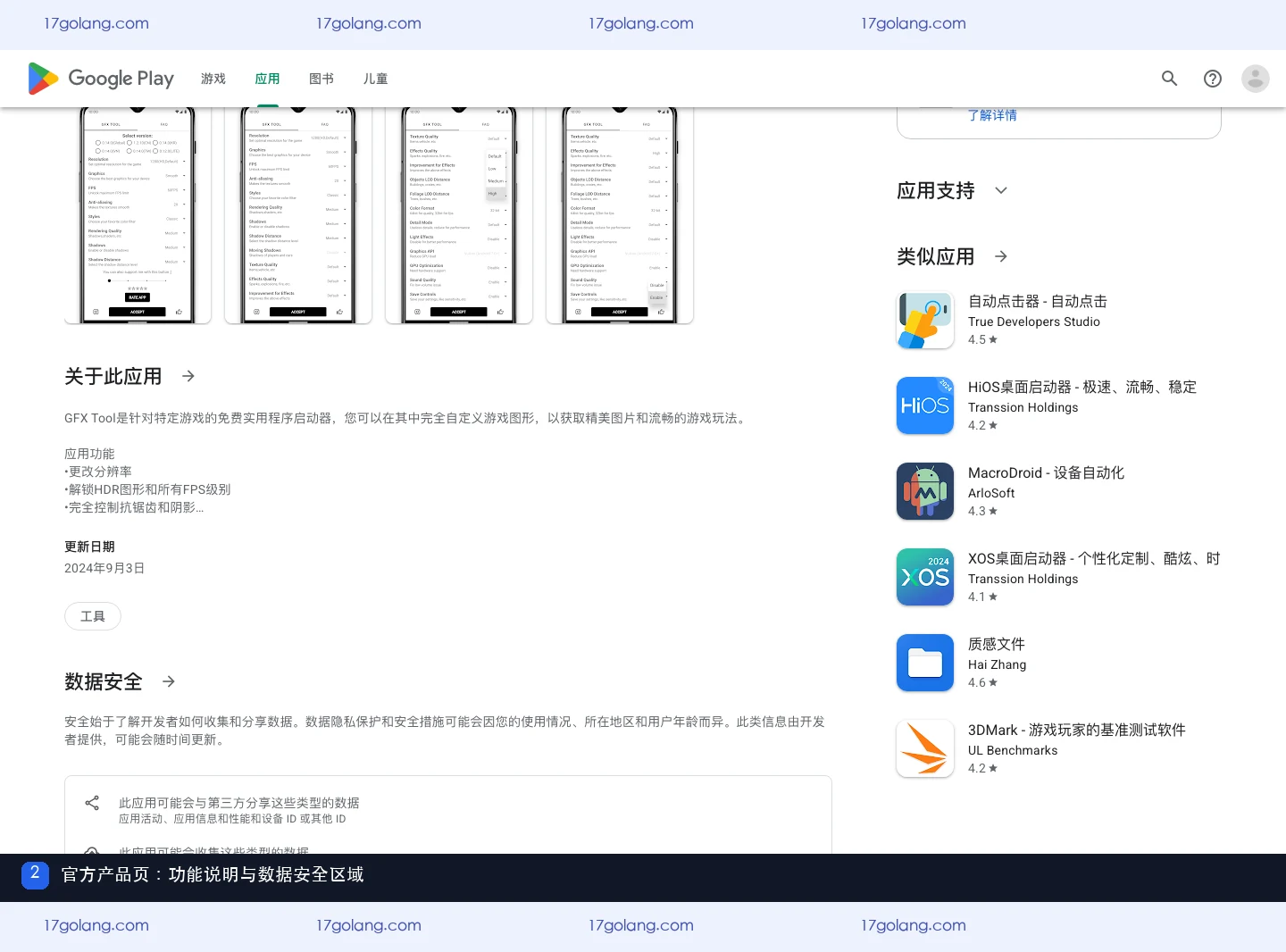Viewport: 1286px width, 952px height.
Task: Switch to the 应用 tab
Action: [x=267, y=79]
